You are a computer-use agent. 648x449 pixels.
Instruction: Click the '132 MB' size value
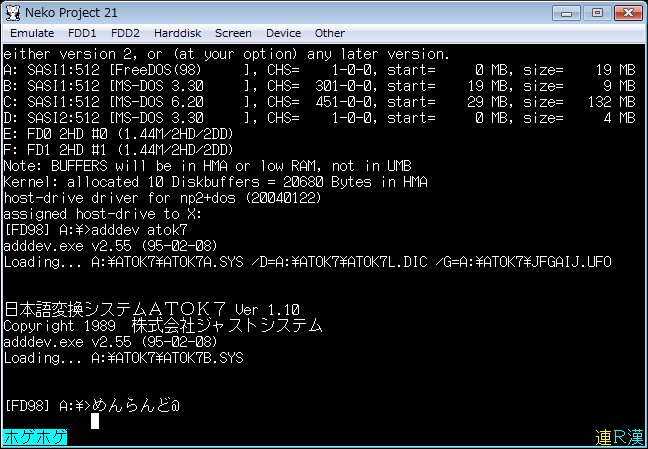tap(612, 102)
